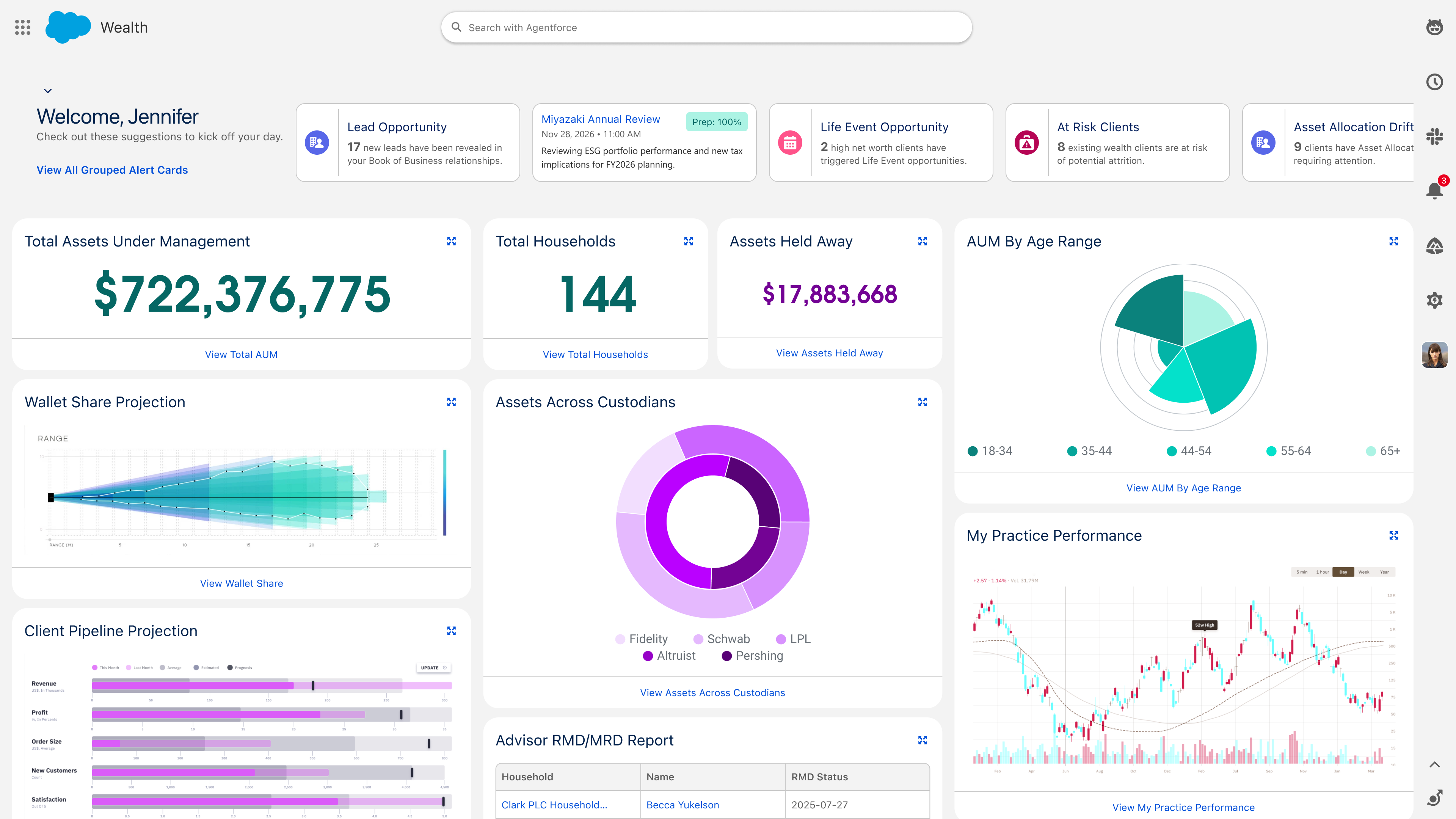
Task: Select the Day chart interval
Action: click(x=1343, y=572)
